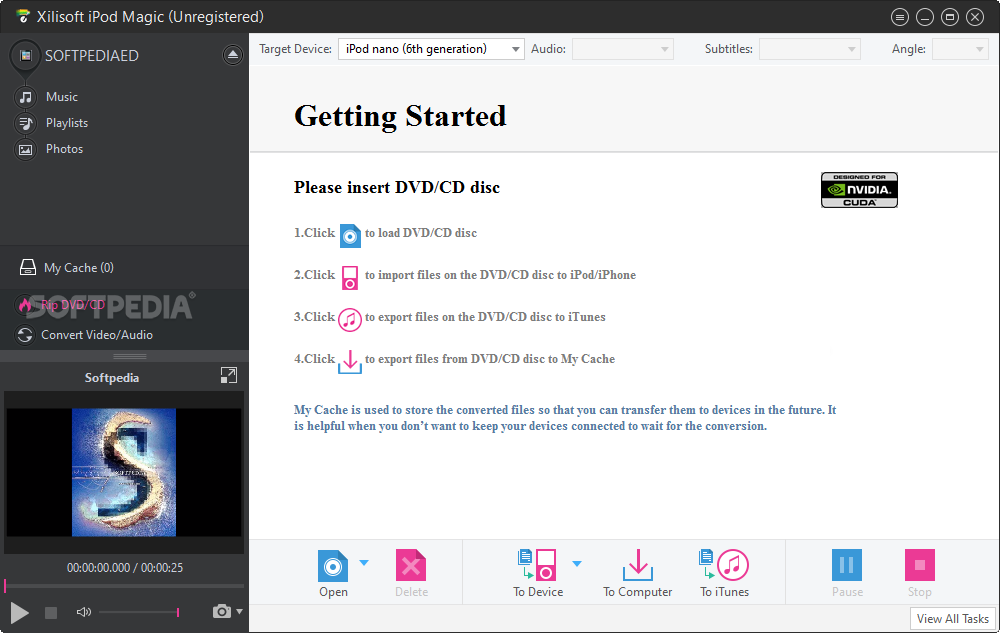1000x633 pixels.
Task: Open the Subtitles dropdown
Action: 809,49
